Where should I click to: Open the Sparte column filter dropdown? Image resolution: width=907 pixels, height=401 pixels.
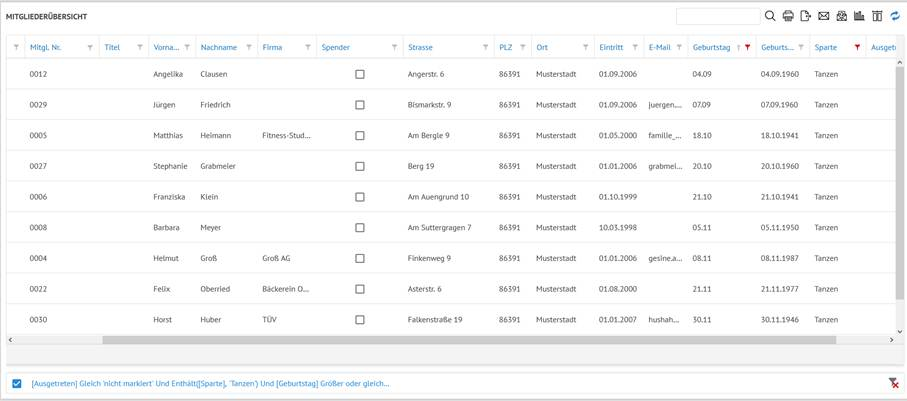(x=857, y=48)
